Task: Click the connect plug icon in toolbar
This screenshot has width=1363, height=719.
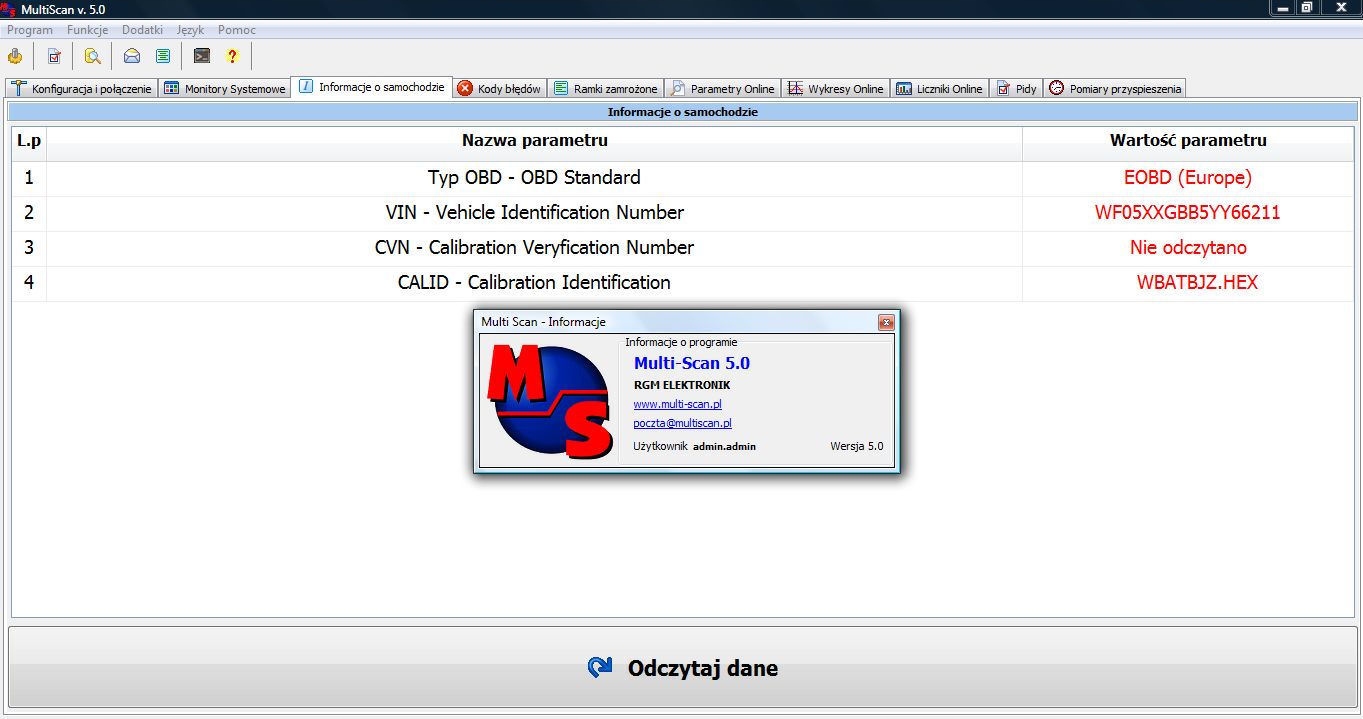Action: 15,56
